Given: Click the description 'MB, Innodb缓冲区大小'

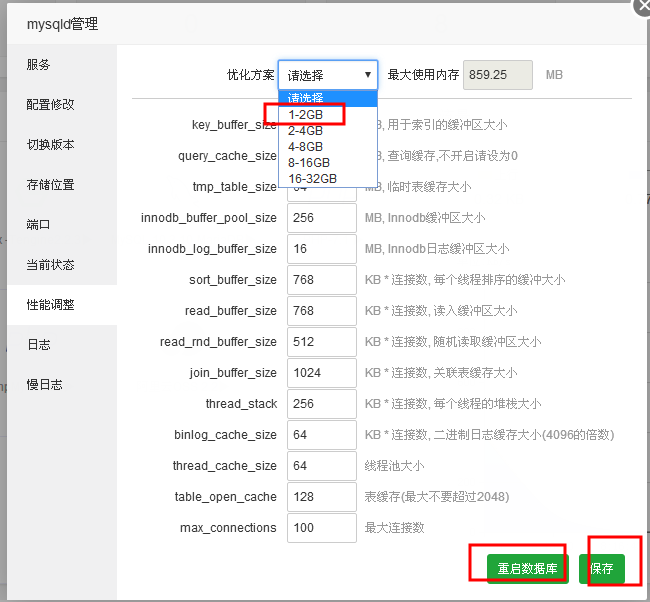Looking at the screenshot, I should click(x=425, y=218).
